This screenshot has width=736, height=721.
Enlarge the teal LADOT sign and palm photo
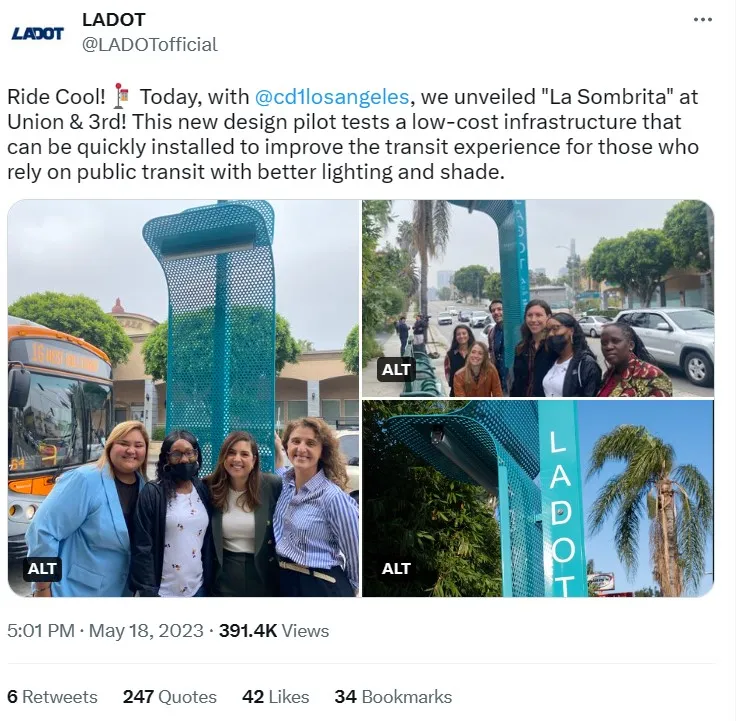tap(538, 499)
